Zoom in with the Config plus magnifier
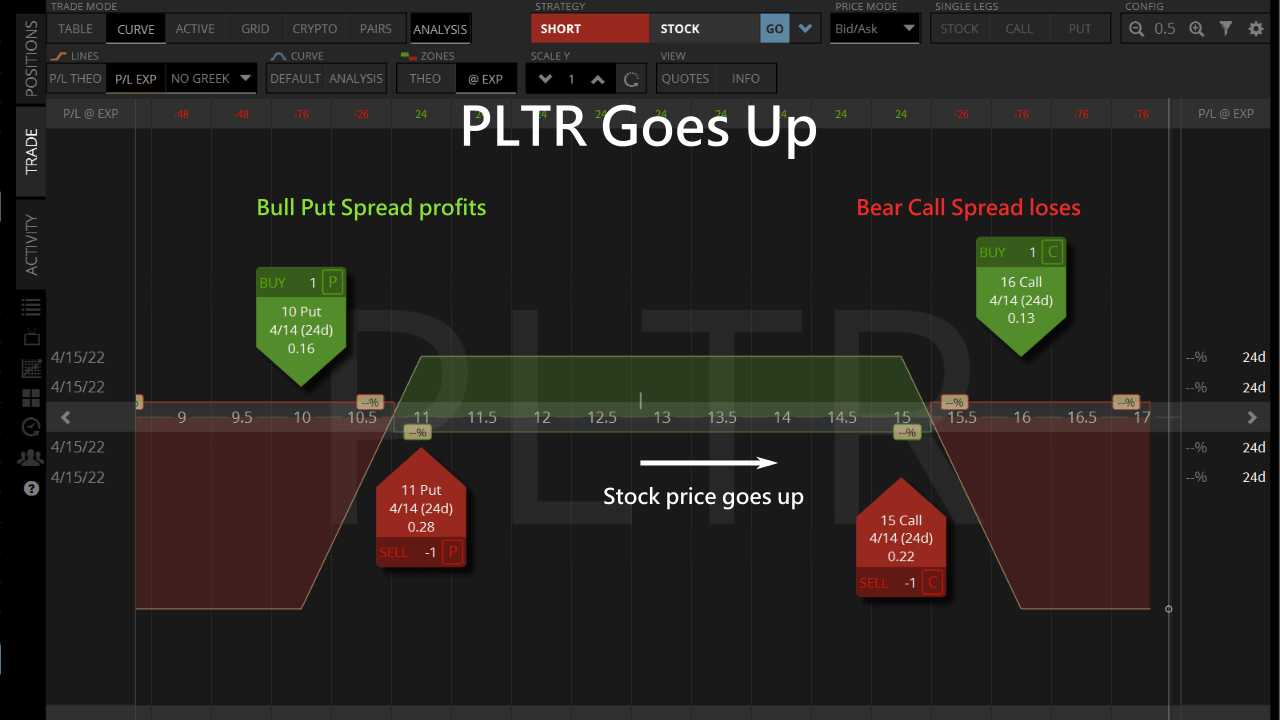The height and width of the screenshot is (720, 1280). pyautogui.click(x=1196, y=29)
